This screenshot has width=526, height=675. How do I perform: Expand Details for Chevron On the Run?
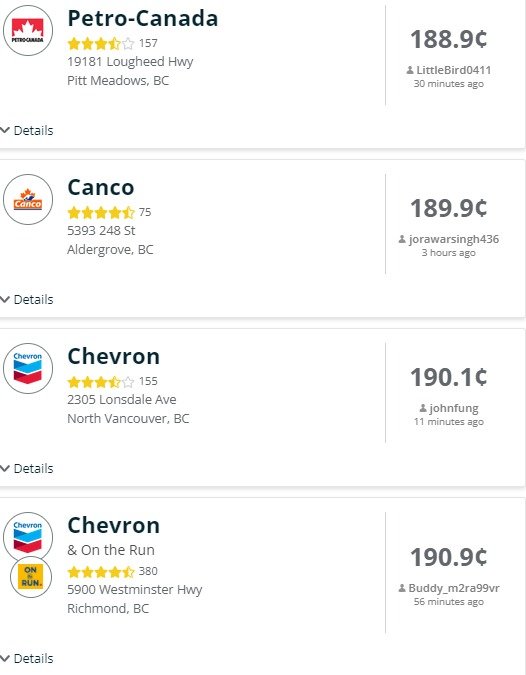[x=27, y=658]
